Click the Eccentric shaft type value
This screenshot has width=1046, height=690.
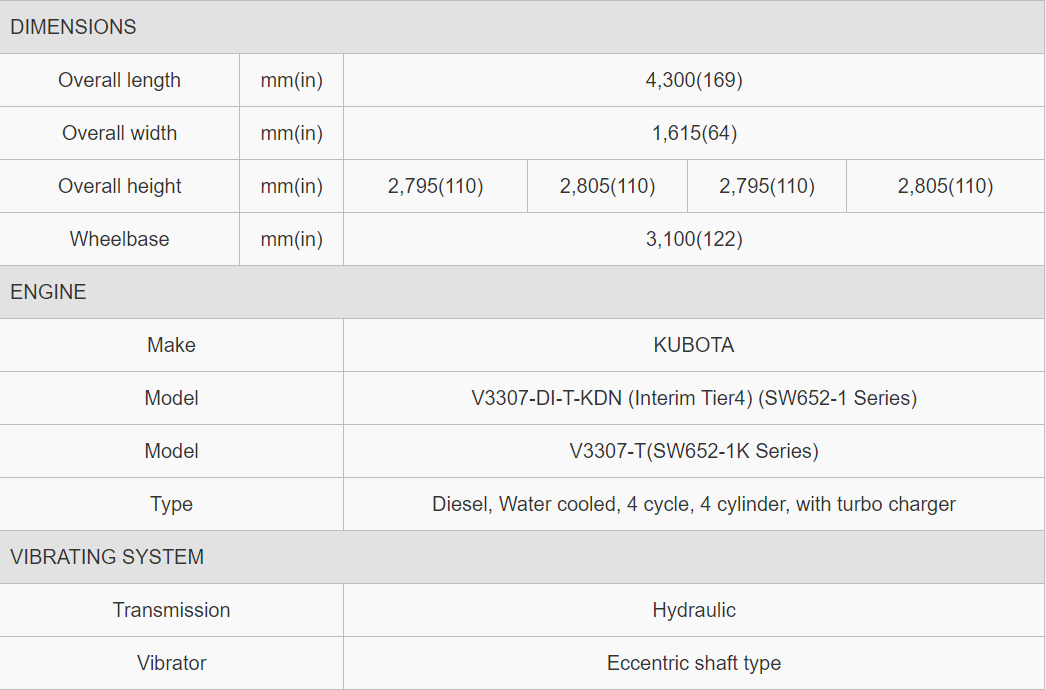[x=694, y=663]
